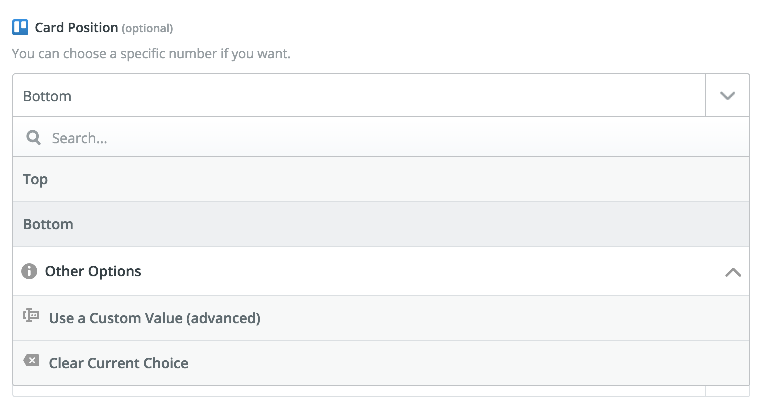Click the partially visible field below dropdown
The width and height of the screenshot is (769, 404).
pyautogui.click(x=359, y=391)
